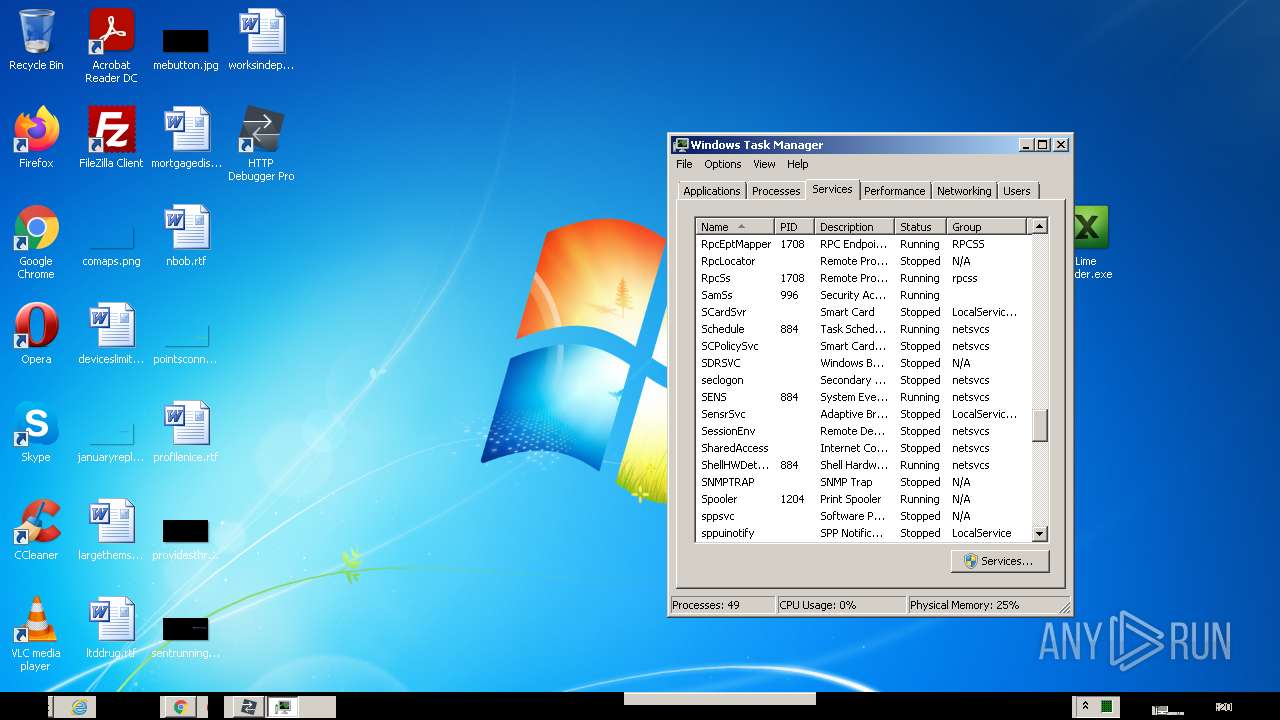Viewport: 1280px width, 720px height.
Task: Open the View menu in Task Manager
Action: pyautogui.click(x=764, y=164)
